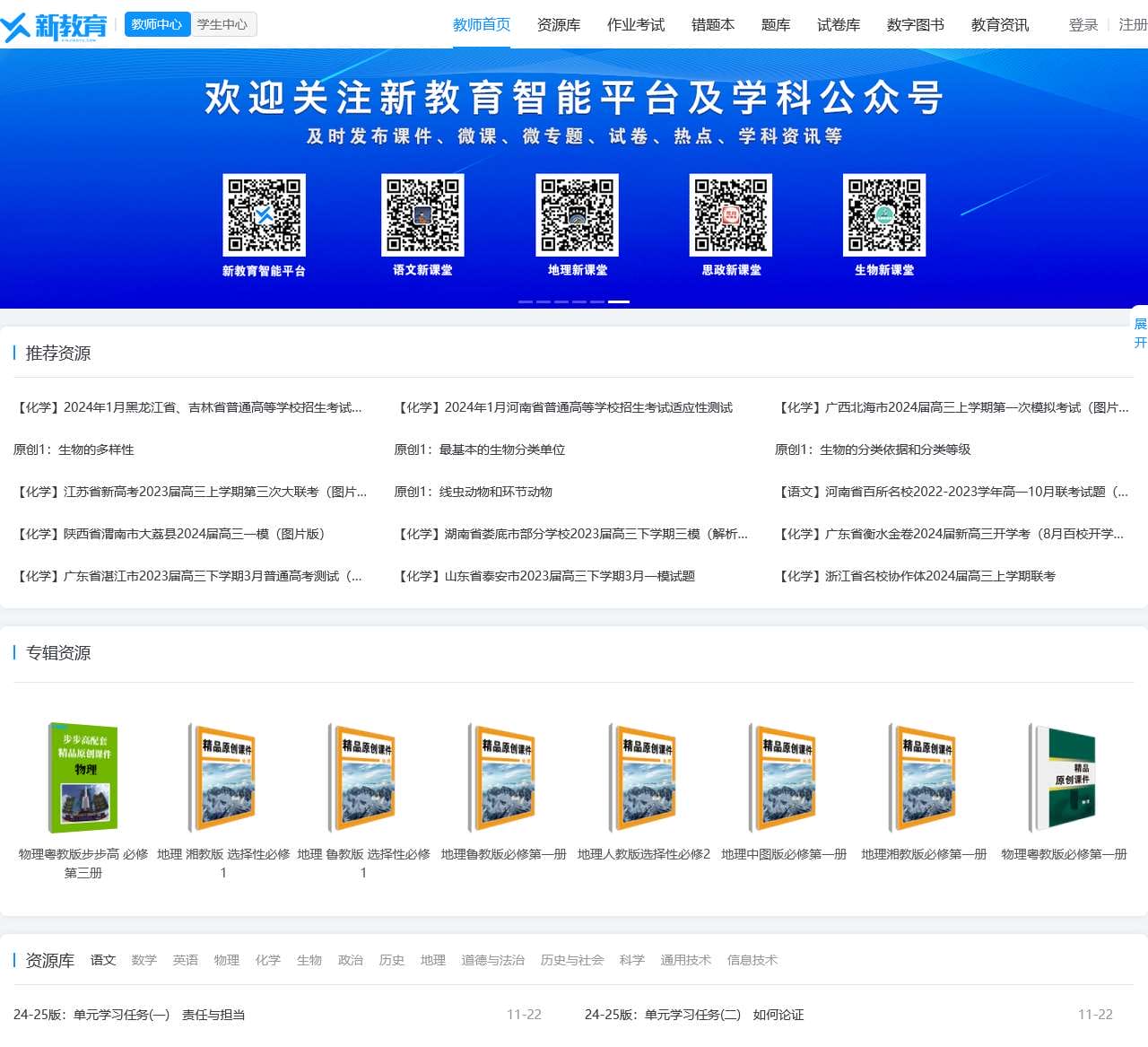
Task: Click the 新教育智能平台 QR code
Action: (264, 215)
